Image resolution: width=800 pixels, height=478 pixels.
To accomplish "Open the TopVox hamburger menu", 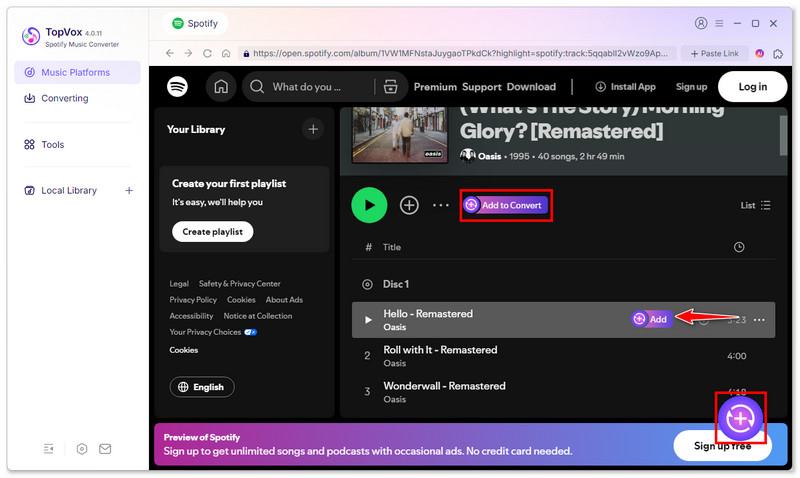I will click(719, 23).
